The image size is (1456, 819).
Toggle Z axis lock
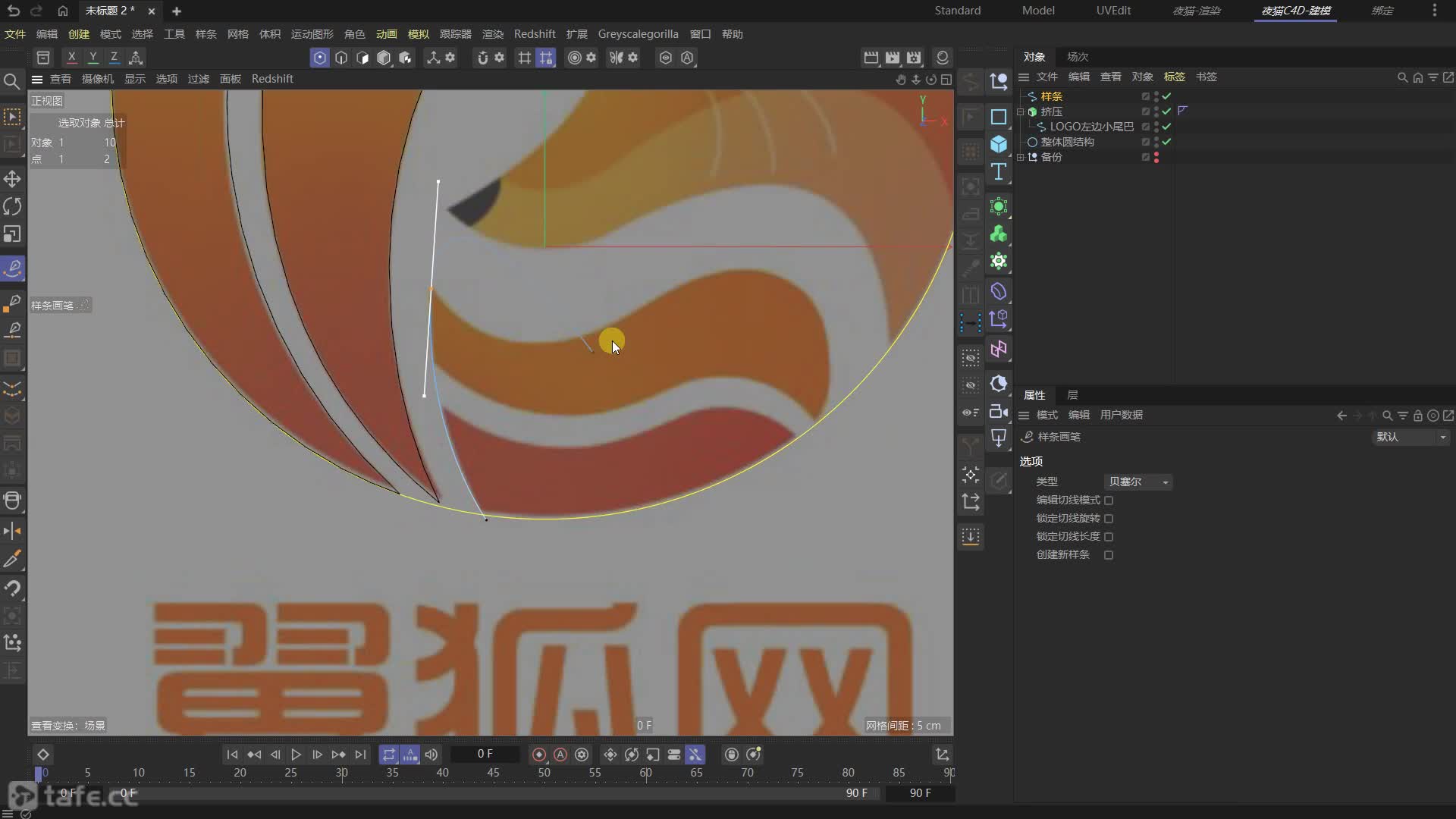click(114, 58)
